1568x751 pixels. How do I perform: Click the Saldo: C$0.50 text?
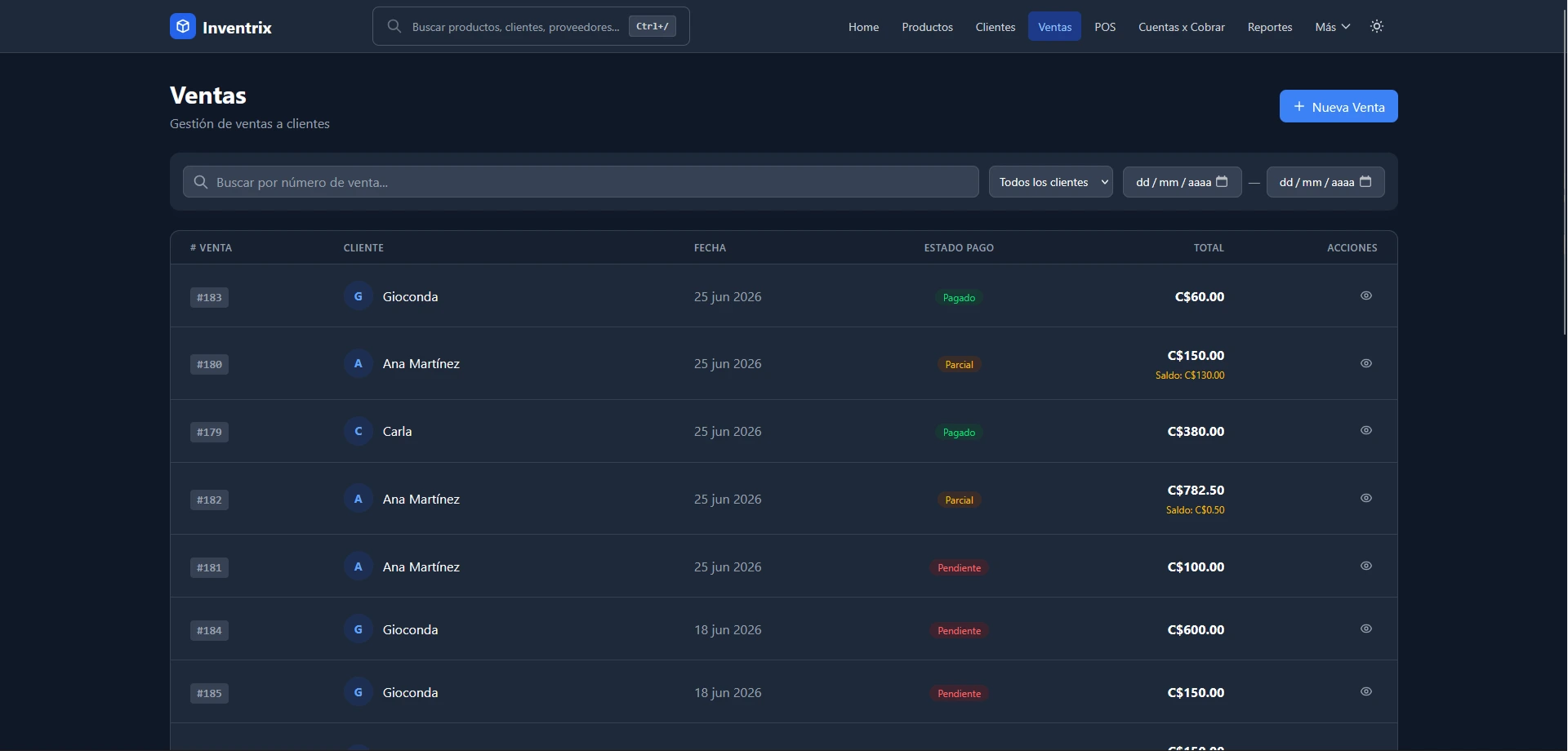click(x=1195, y=510)
